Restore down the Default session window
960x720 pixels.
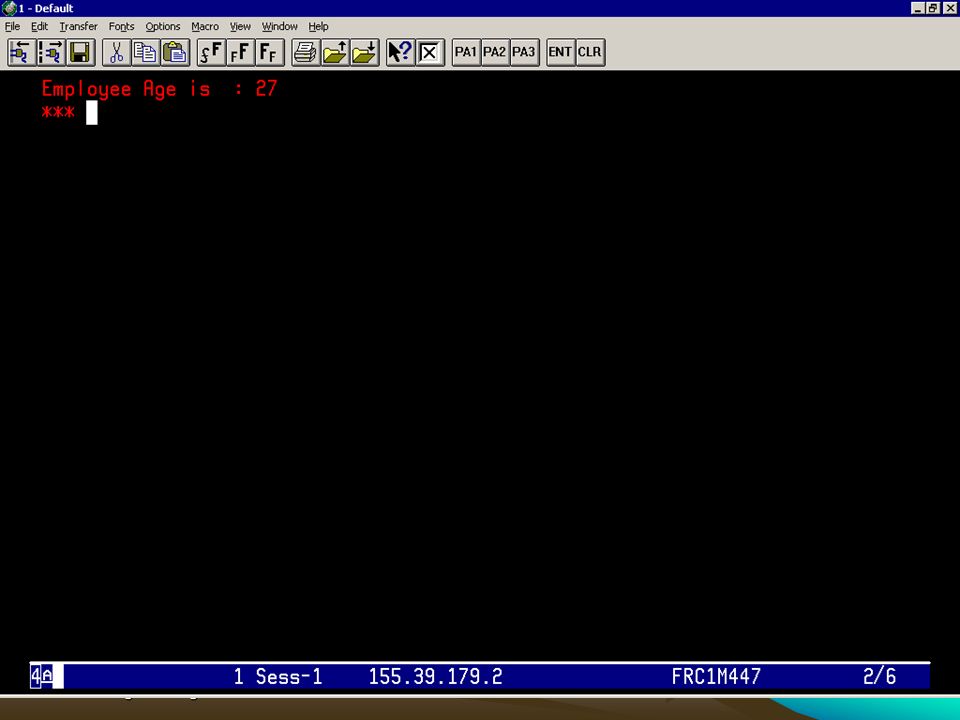click(932, 8)
